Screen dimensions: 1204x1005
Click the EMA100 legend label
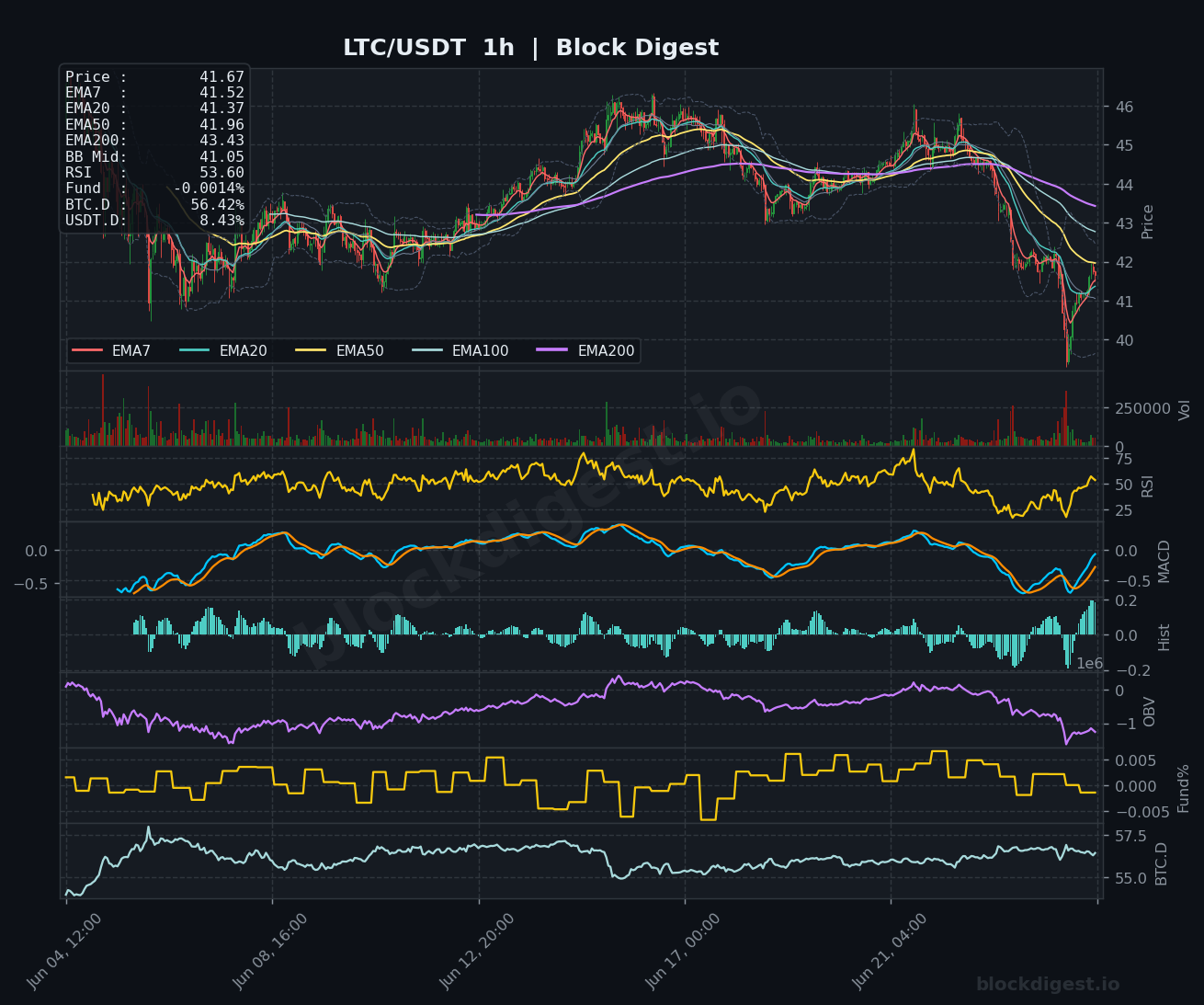point(481,351)
